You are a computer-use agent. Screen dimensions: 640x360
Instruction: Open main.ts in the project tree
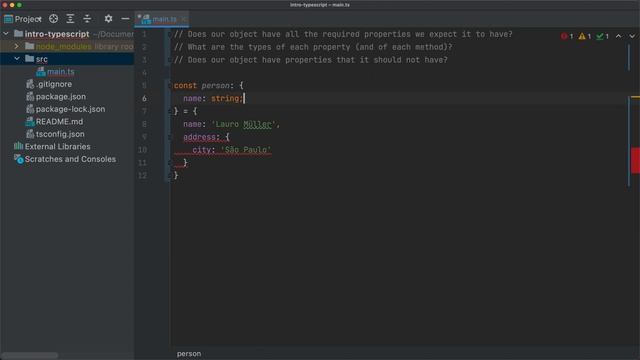tap(60, 72)
